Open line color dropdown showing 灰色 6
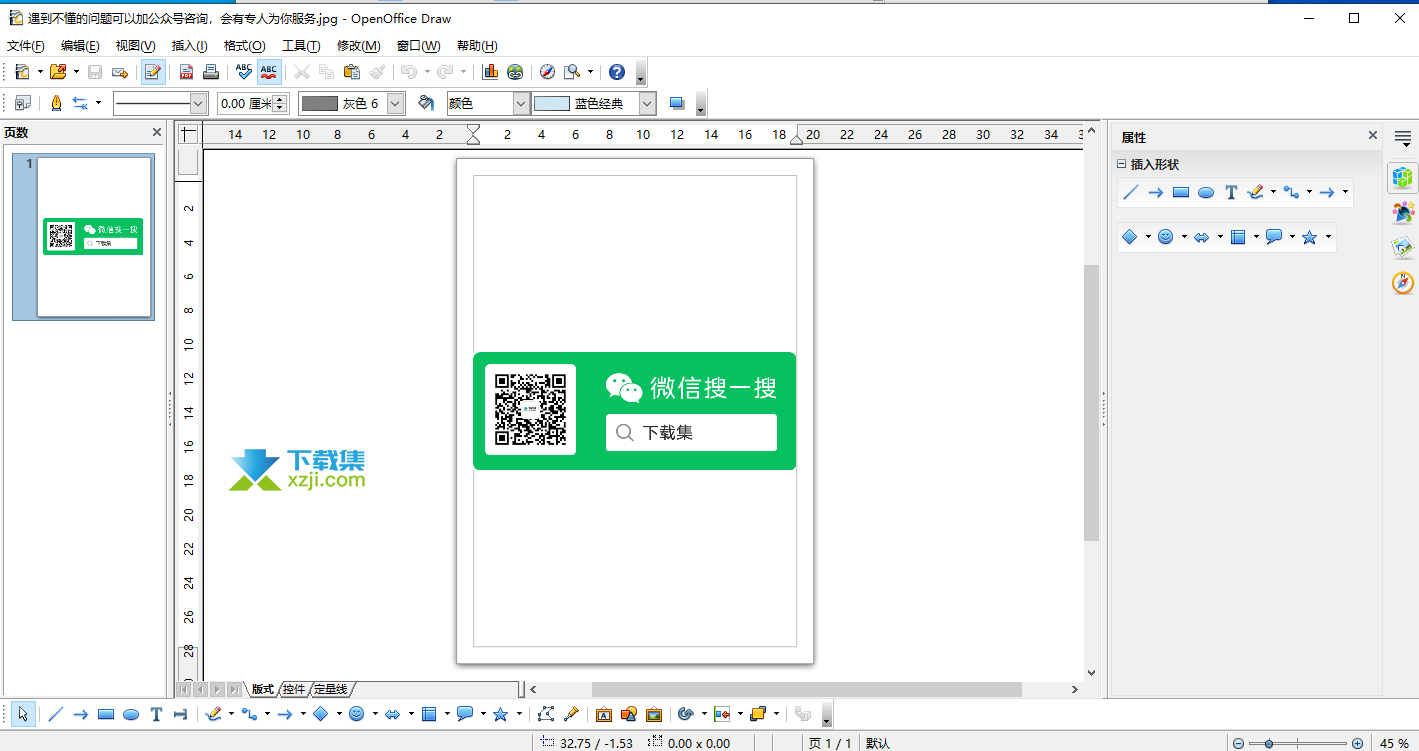The height and width of the screenshot is (751, 1419). (396, 103)
